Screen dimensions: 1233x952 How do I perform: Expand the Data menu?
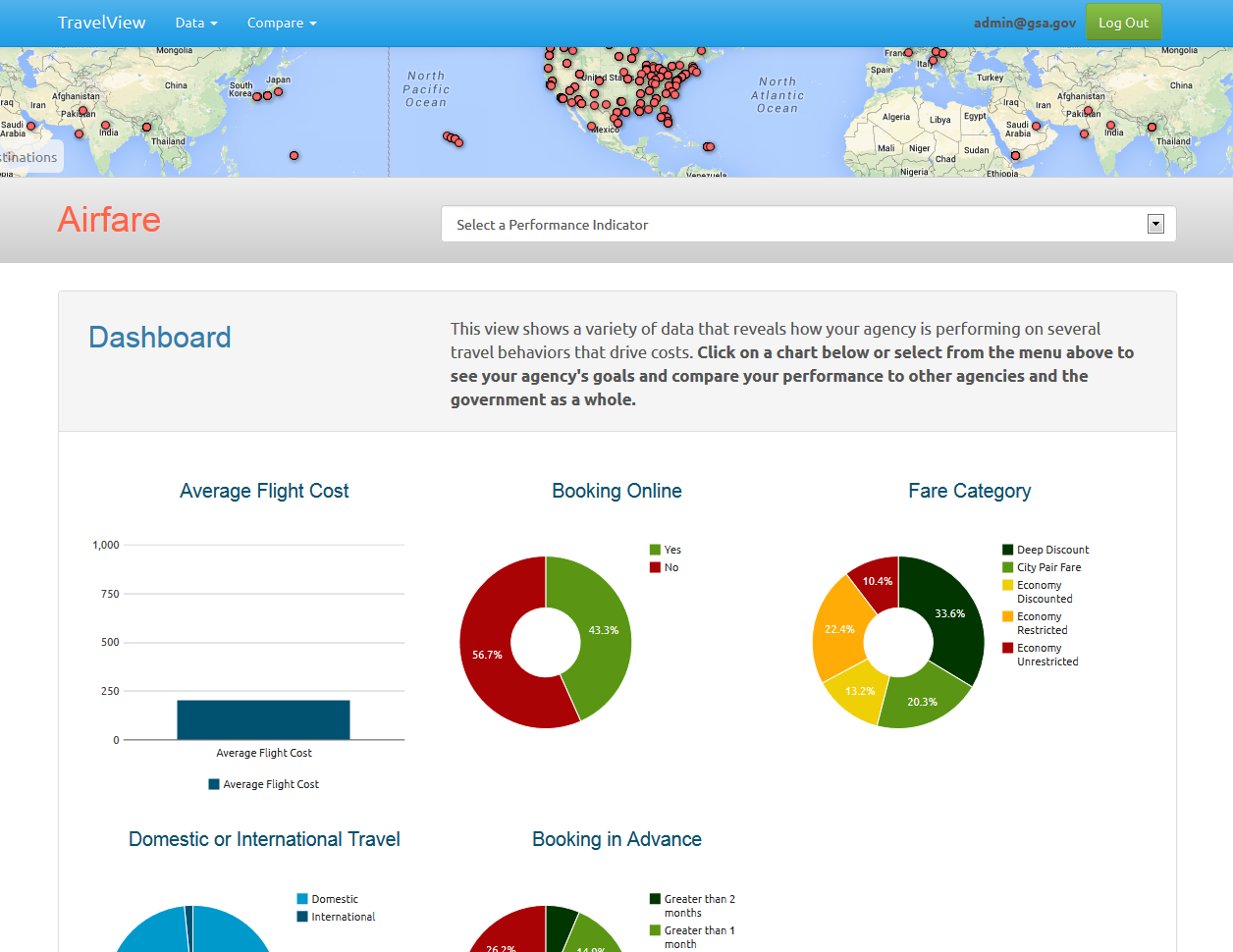point(196,23)
